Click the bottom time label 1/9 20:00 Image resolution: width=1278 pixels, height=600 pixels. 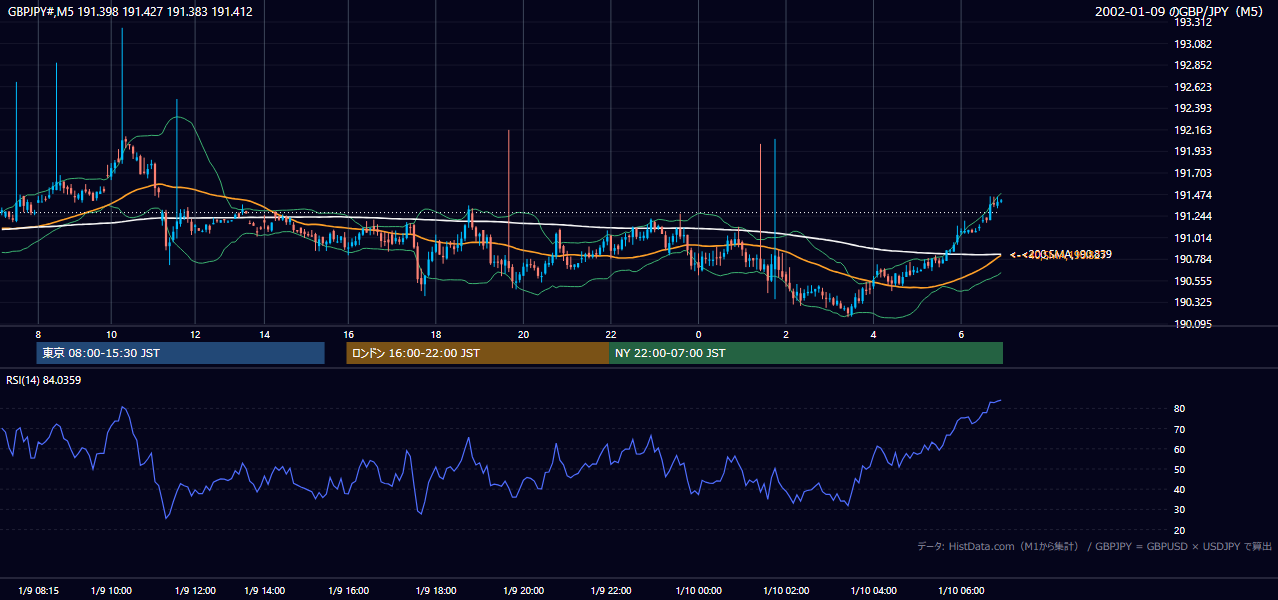tap(523, 591)
